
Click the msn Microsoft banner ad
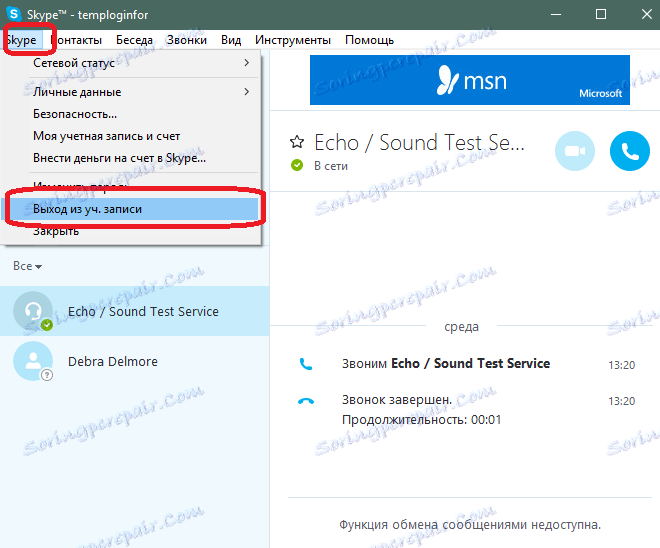click(x=470, y=80)
